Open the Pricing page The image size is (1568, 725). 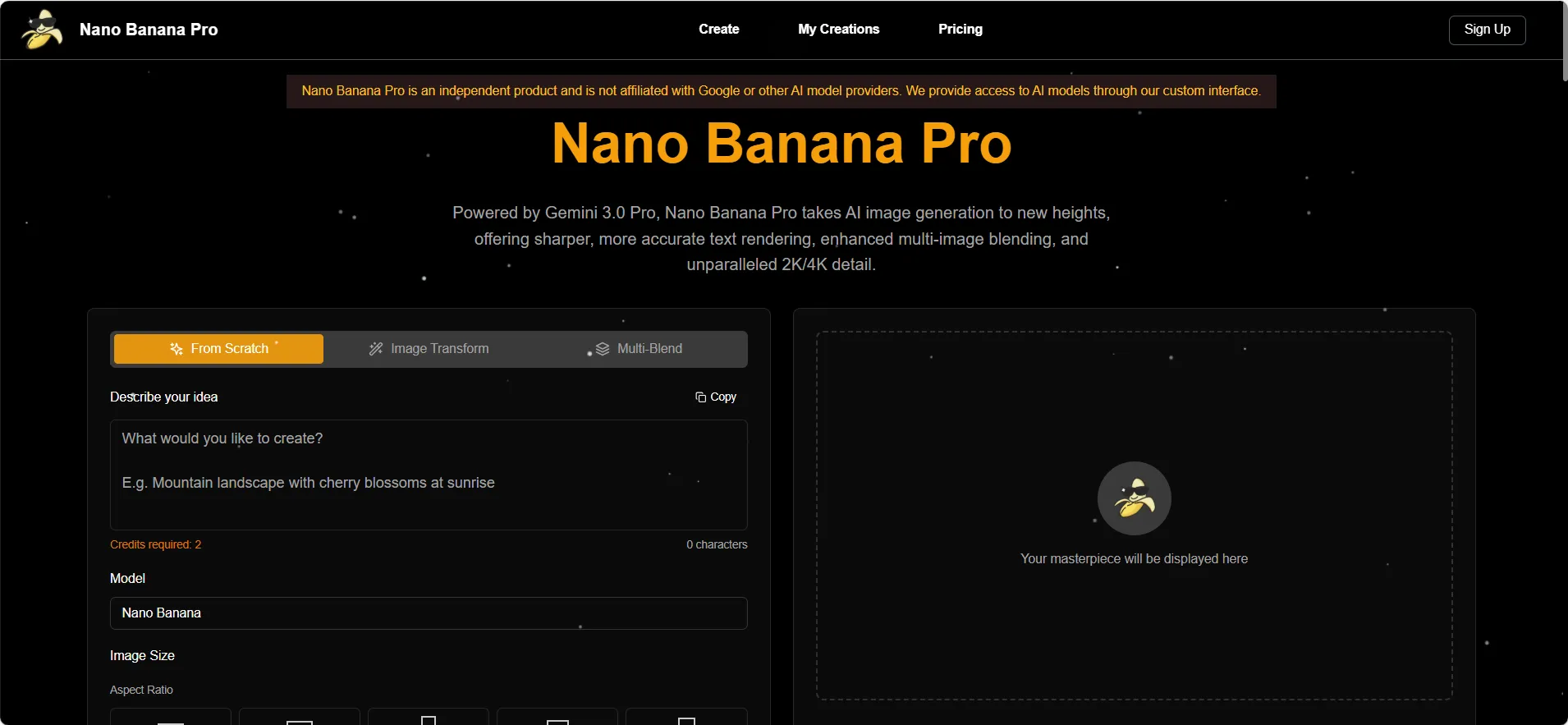[960, 30]
